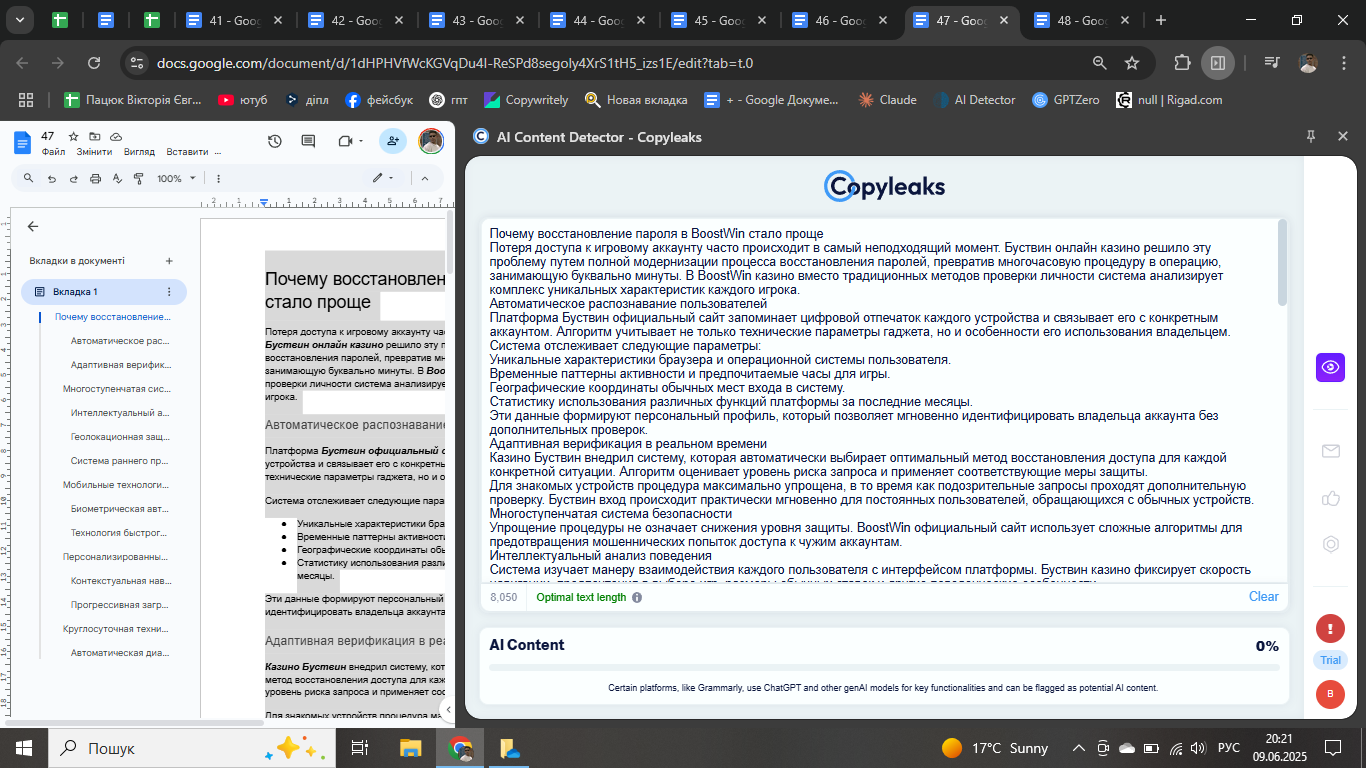Image resolution: width=1366 pixels, height=768 pixels.
Task: Click Copyleaks text area scrollbar
Action: [x=1282, y=263]
